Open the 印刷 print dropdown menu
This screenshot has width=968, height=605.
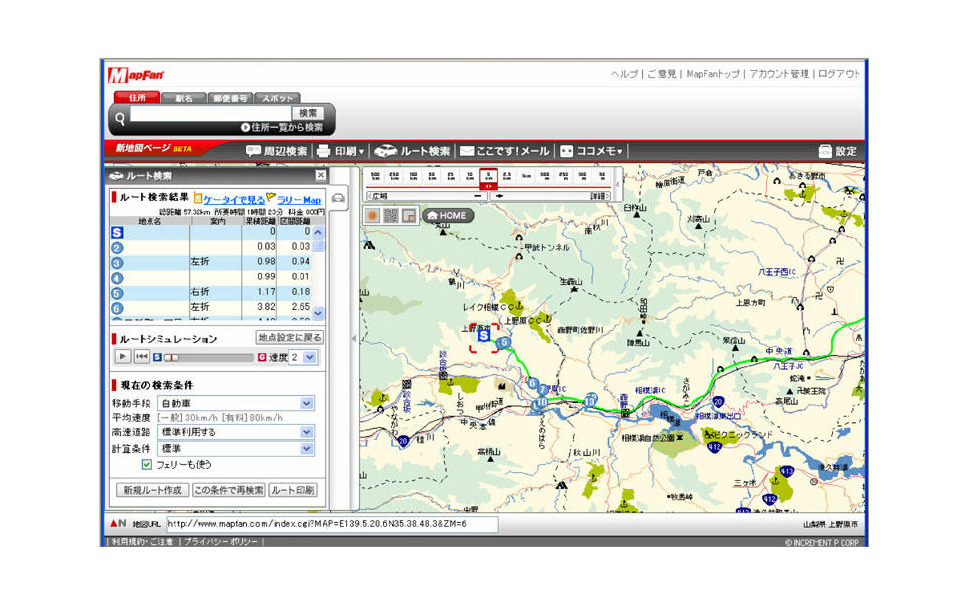click(340, 151)
